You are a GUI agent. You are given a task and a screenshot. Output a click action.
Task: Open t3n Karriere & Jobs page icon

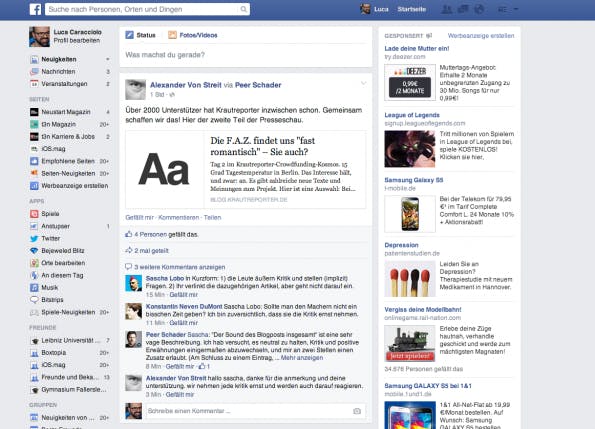pos(34,136)
